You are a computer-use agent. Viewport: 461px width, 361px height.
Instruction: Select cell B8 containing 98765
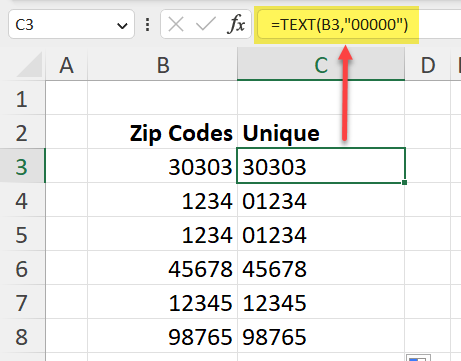click(163, 337)
